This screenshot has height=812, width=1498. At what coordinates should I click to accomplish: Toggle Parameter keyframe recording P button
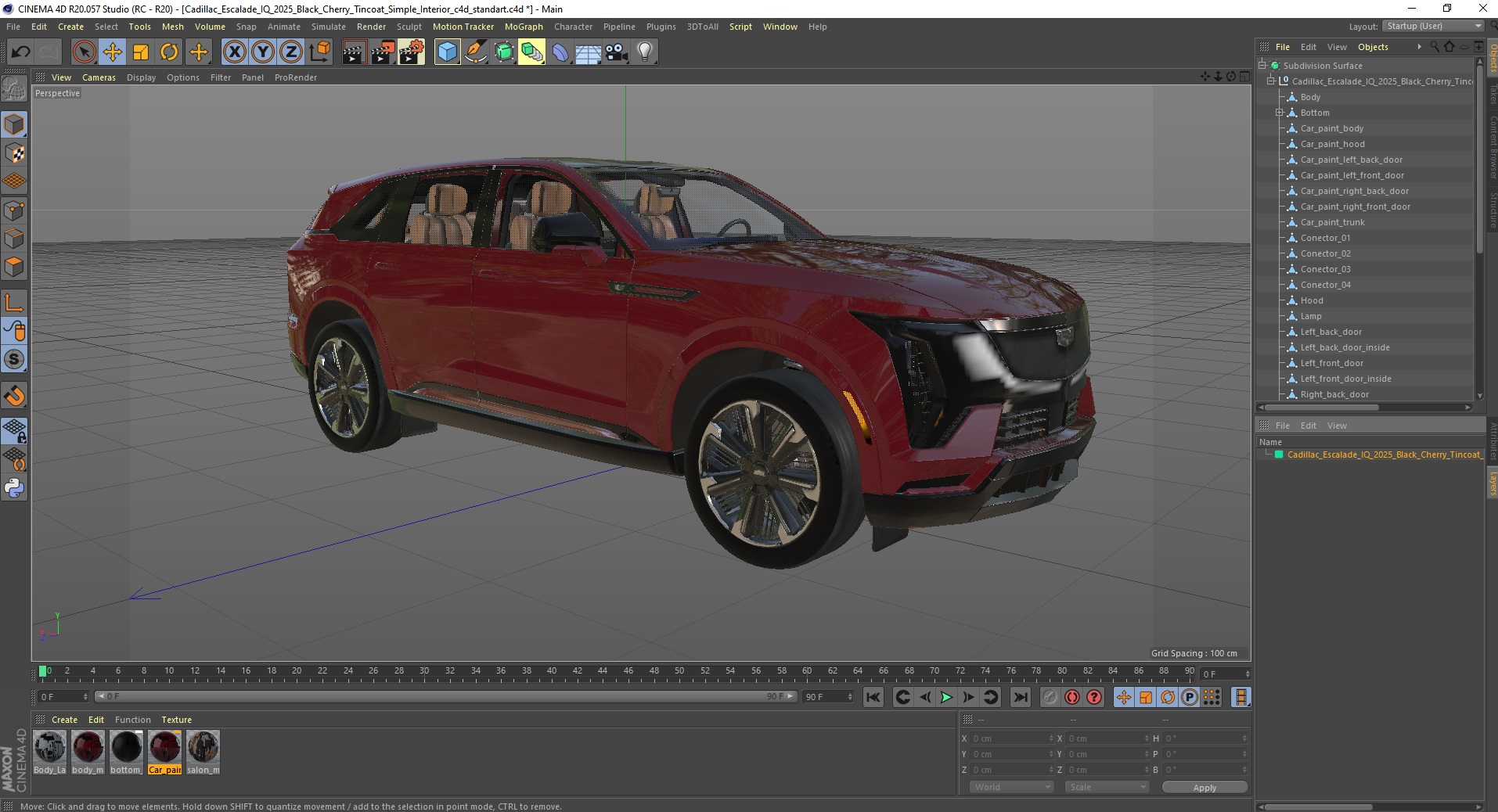1190,697
